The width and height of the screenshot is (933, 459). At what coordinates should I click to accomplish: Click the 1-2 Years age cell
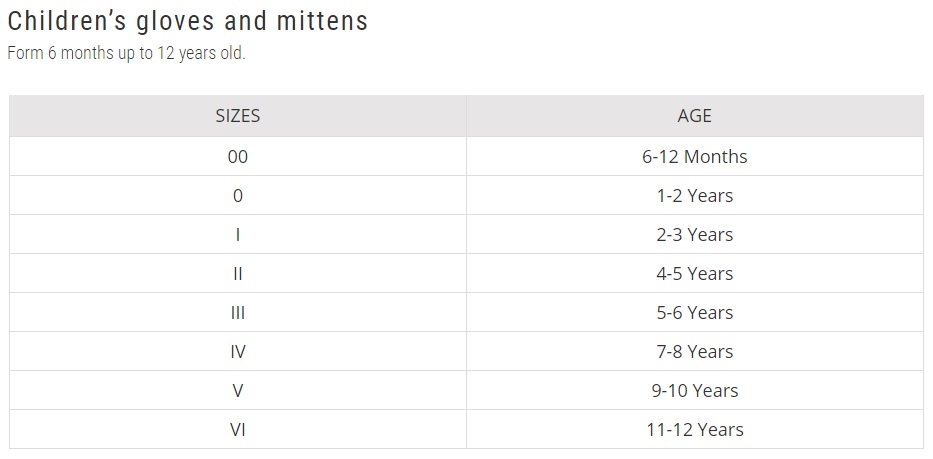(x=694, y=195)
